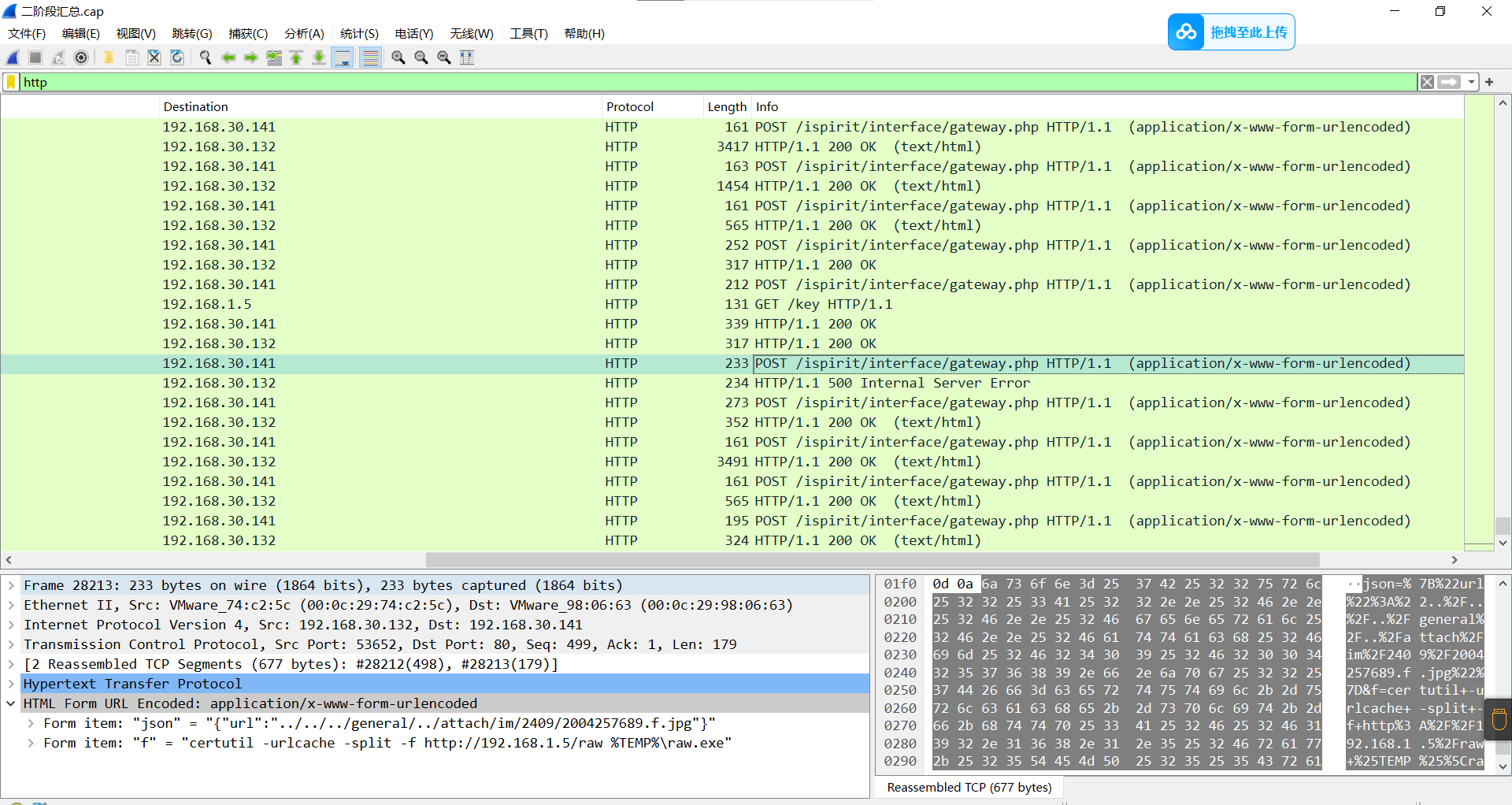Click the packet list horizontal scrollbar
1512x805 pixels.
pos(873,560)
